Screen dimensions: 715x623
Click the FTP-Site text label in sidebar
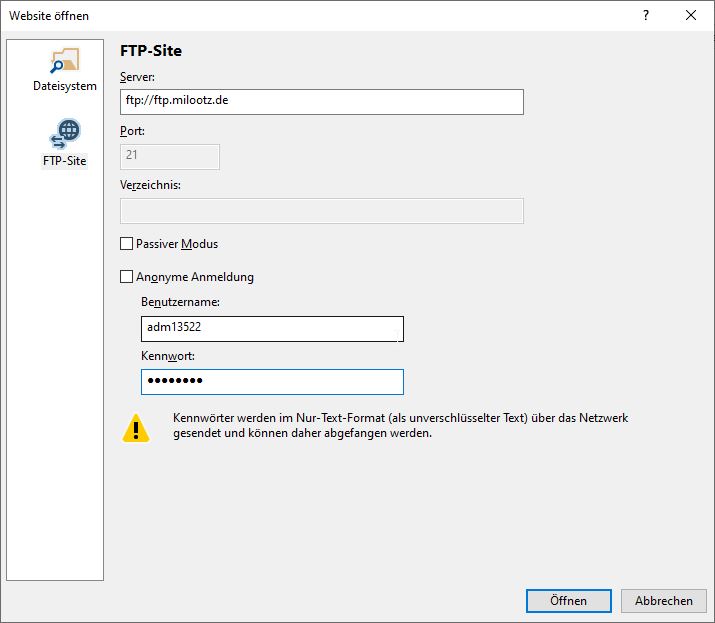[64, 161]
